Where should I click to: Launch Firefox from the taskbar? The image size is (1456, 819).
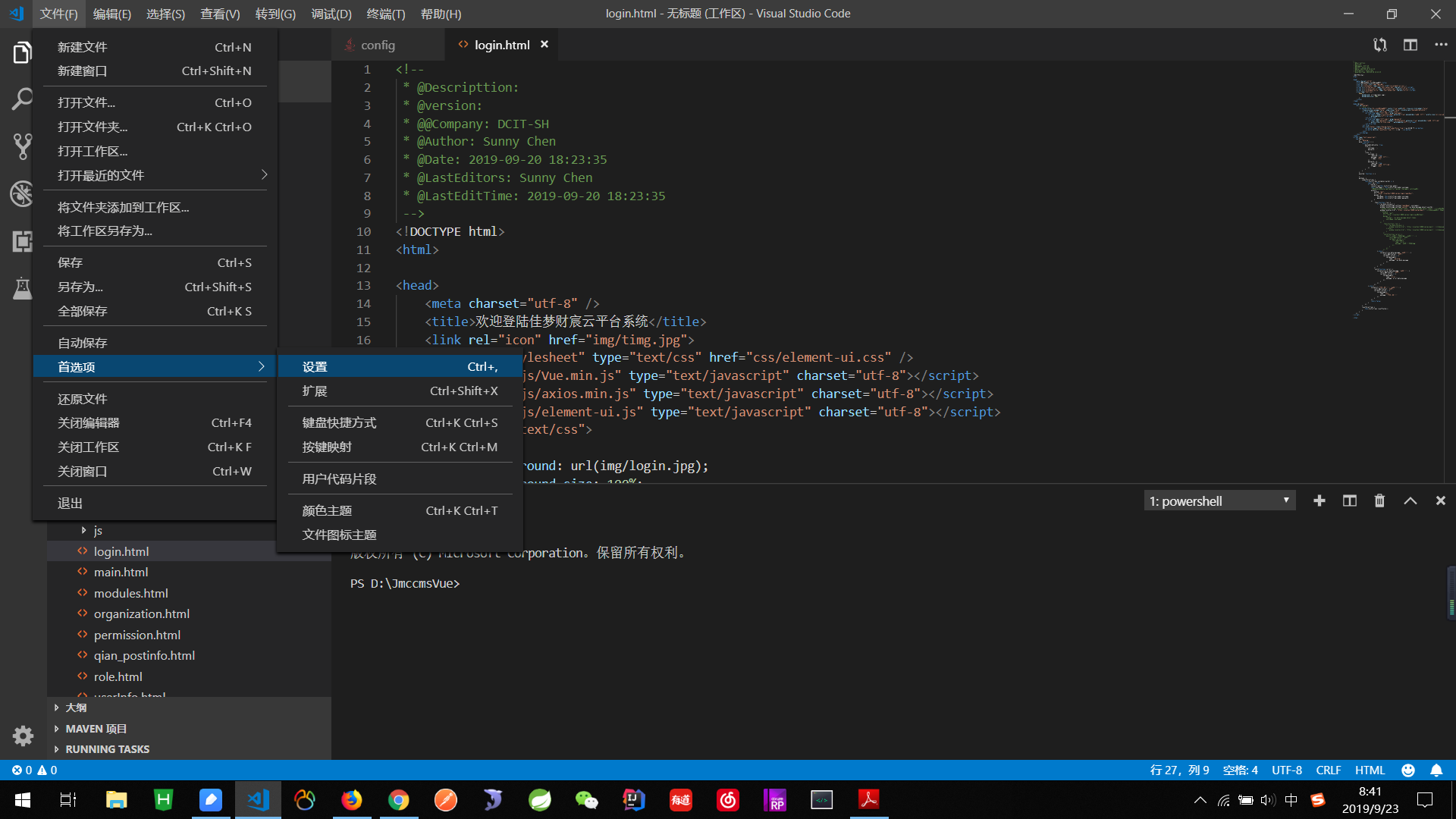(351, 799)
